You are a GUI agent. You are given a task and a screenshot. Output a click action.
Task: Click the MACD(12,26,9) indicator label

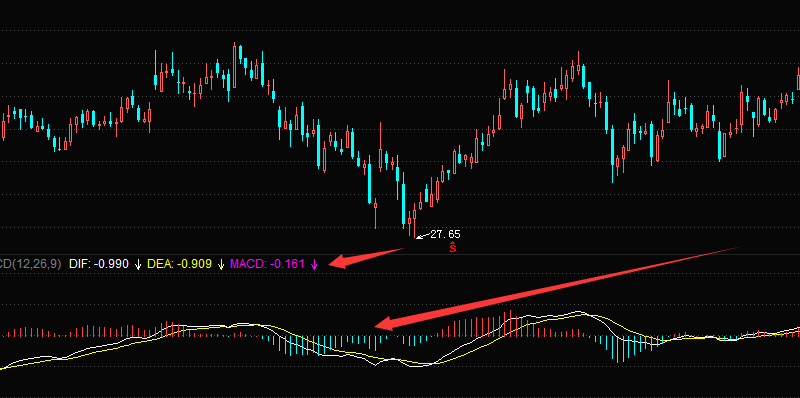point(31,264)
